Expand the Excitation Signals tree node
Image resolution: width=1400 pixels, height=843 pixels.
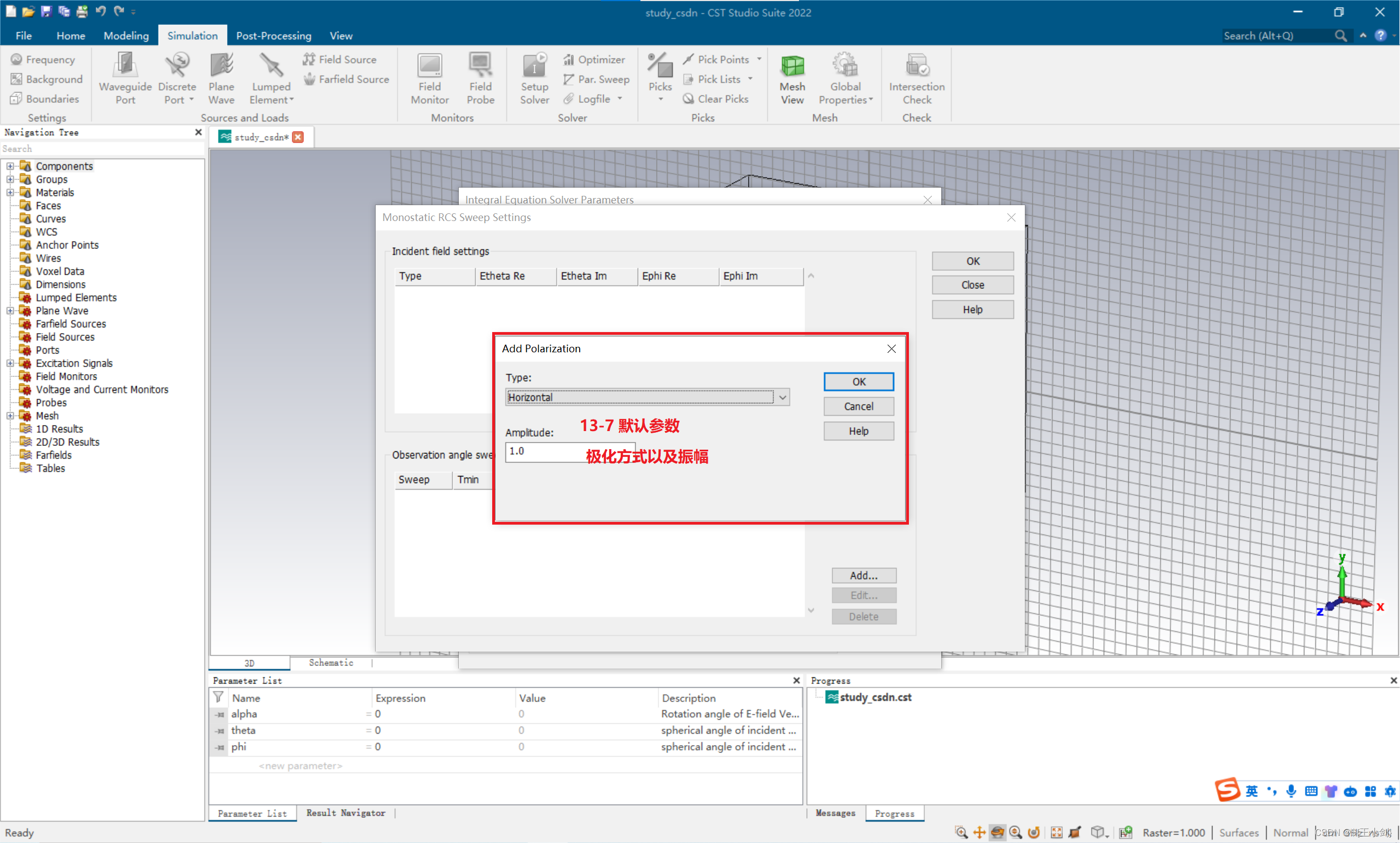(x=10, y=364)
